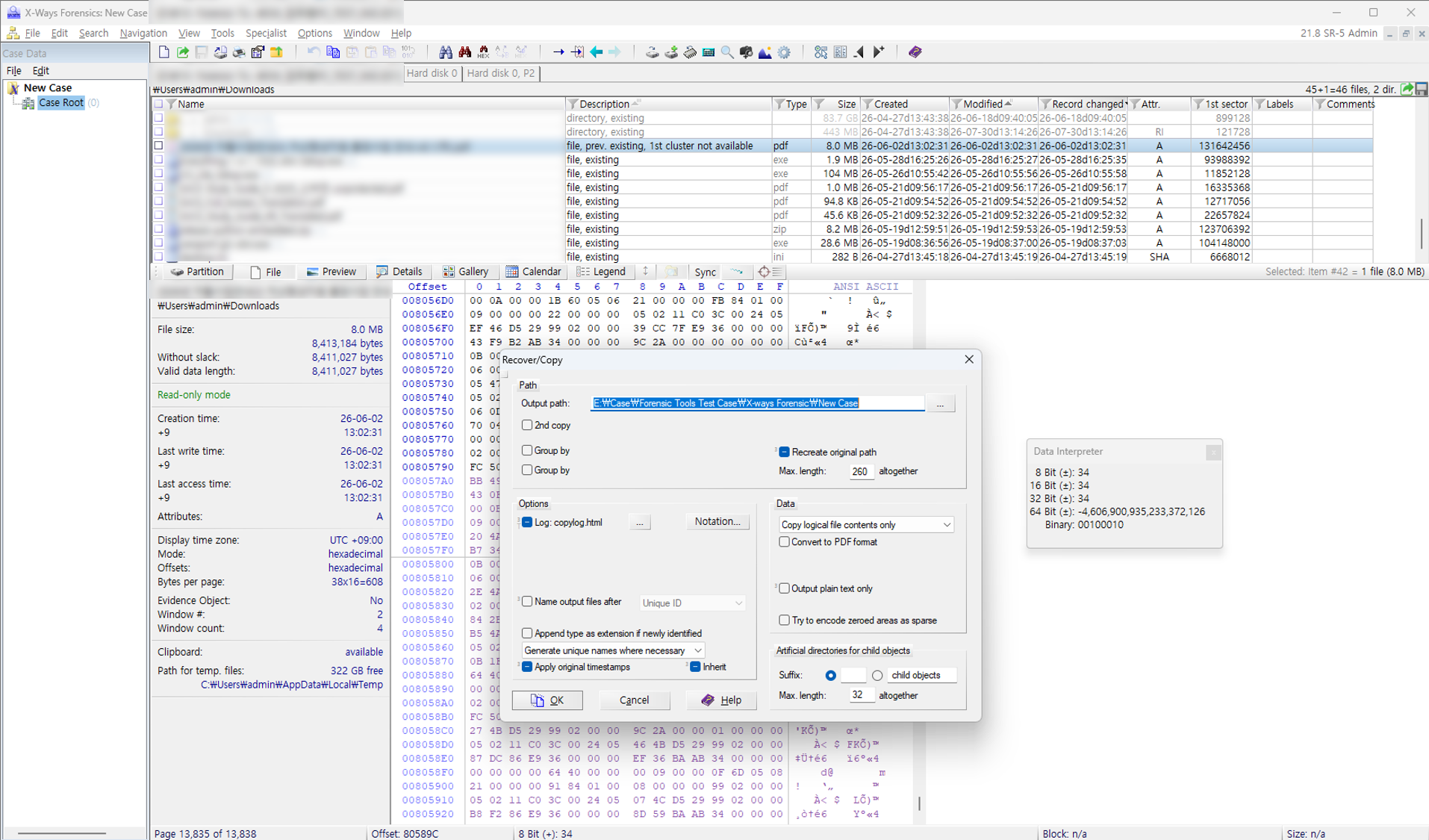The width and height of the screenshot is (1429, 840).
Task: Click the Help button in Recover/Copy dialog
Action: coord(721,700)
